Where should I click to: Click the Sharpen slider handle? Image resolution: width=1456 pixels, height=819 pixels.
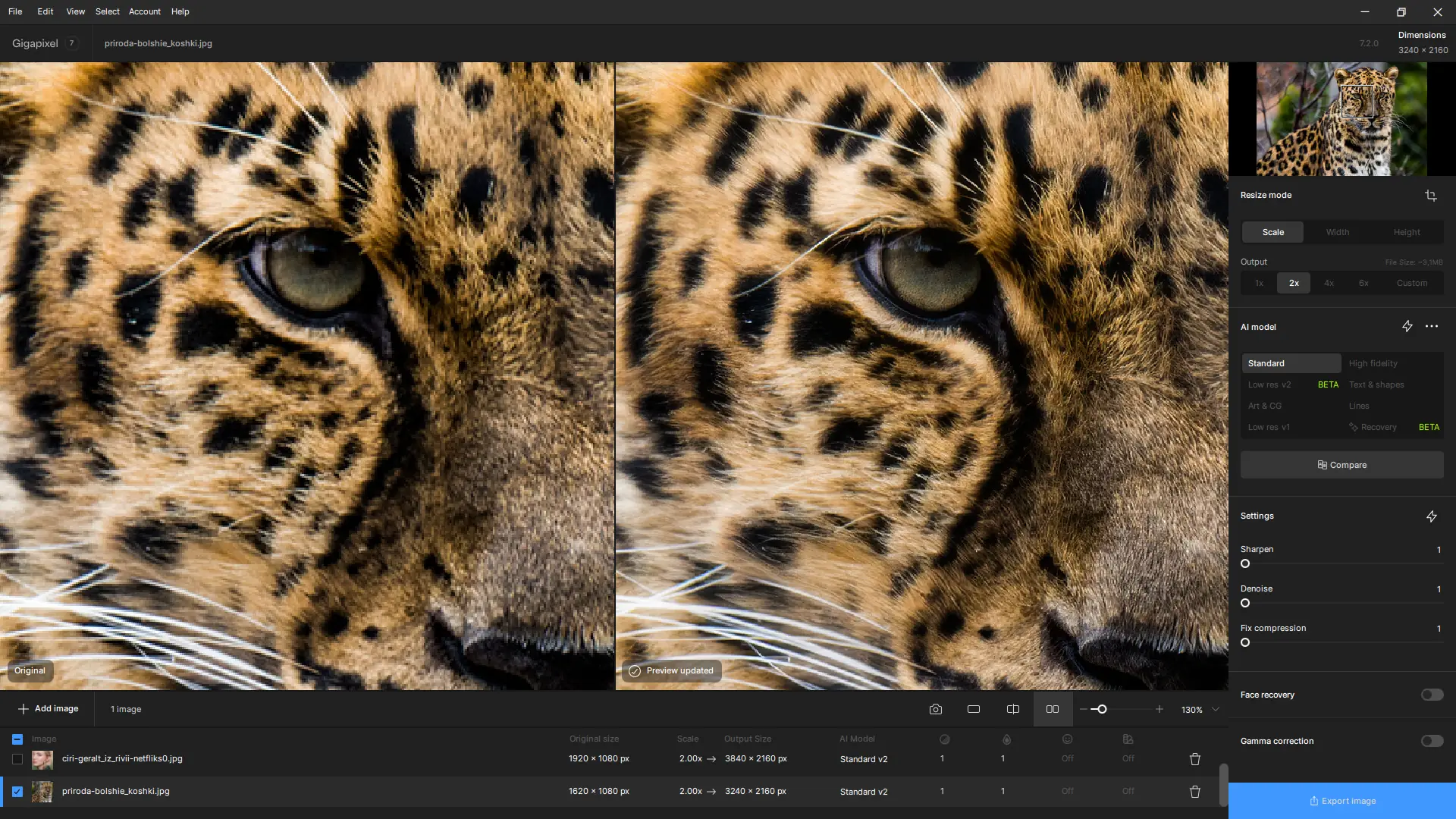pyautogui.click(x=1245, y=564)
